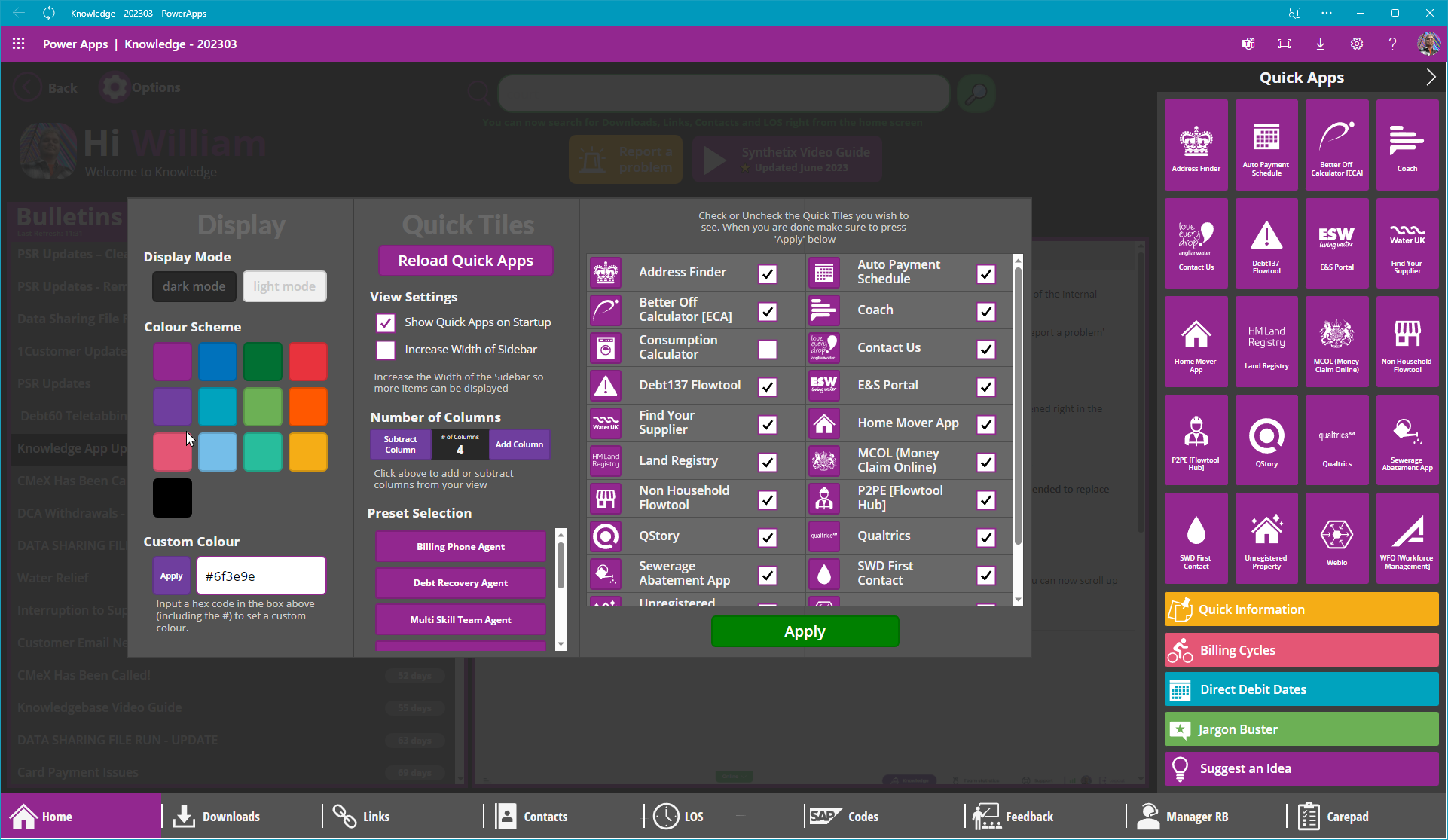Open the QStory quick app tile
The width and height of the screenshot is (1448, 840).
tap(1266, 440)
